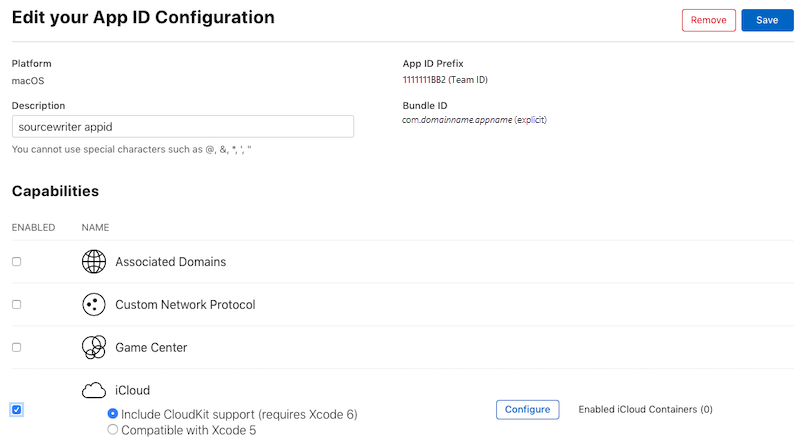Screen dimensions: 800x445
Task: Remove this App ID
Action: pos(709,20)
